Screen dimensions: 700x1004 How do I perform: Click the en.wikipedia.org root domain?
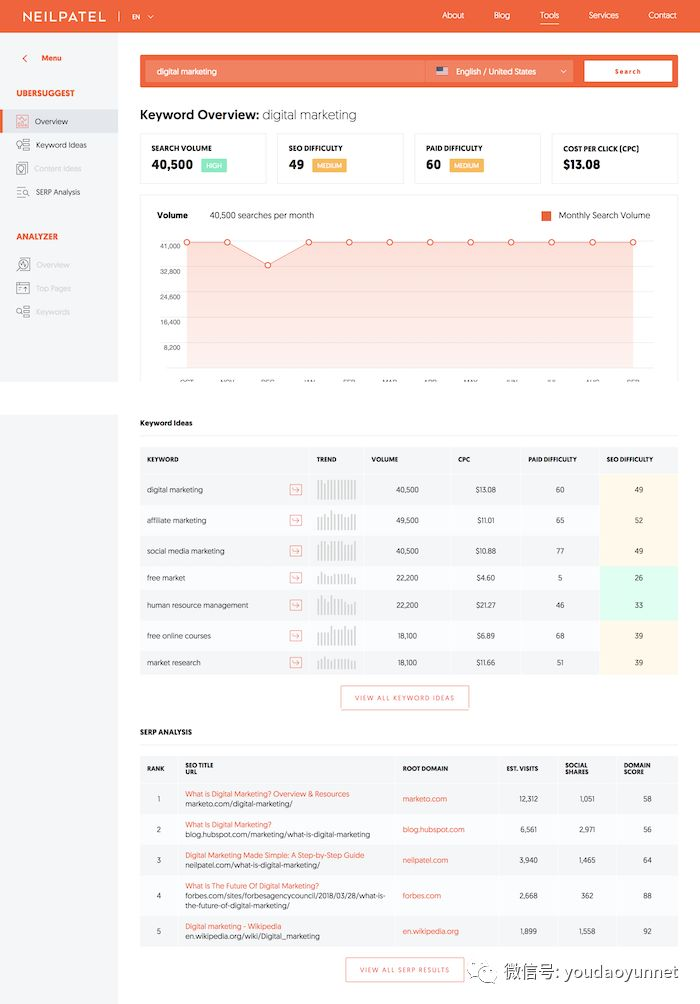coord(430,932)
